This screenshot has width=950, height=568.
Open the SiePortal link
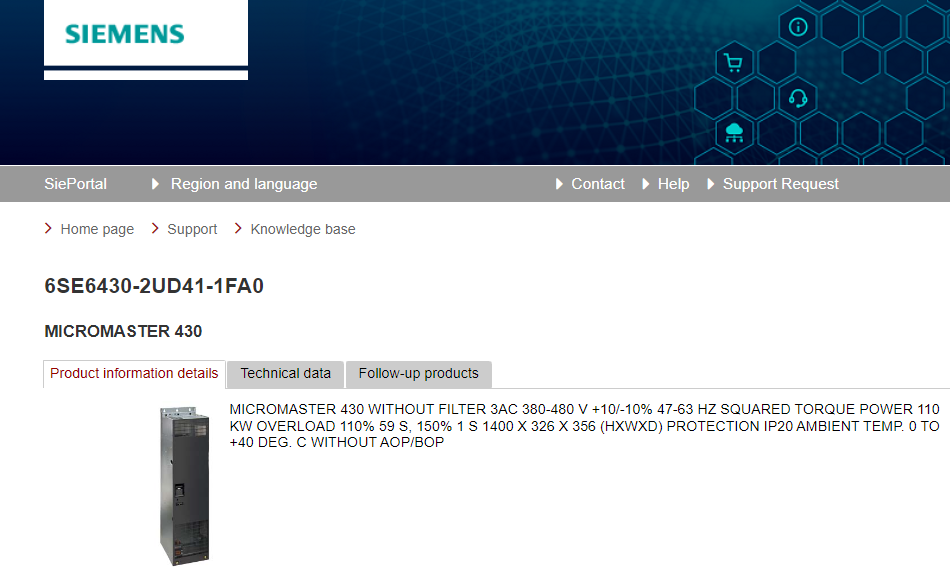(x=75, y=184)
